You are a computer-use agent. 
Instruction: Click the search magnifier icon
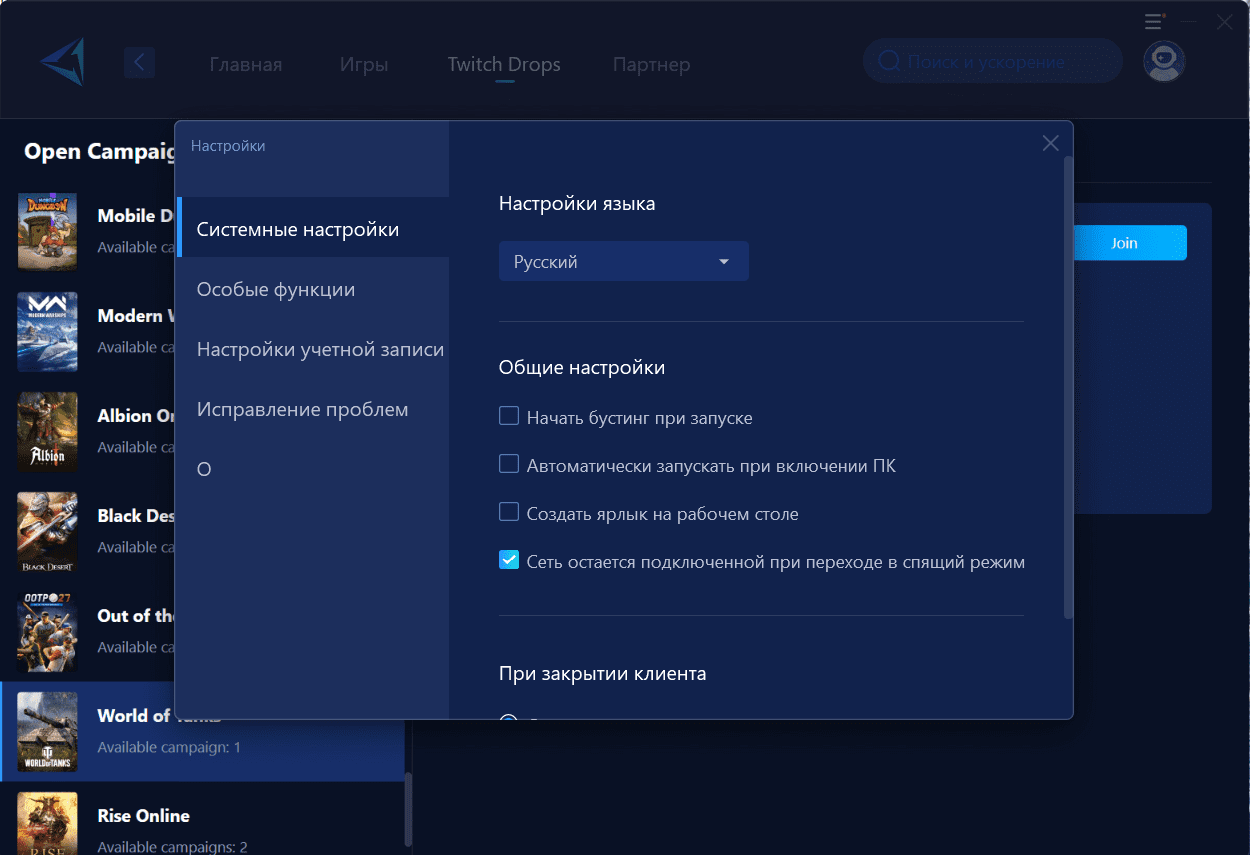point(887,62)
